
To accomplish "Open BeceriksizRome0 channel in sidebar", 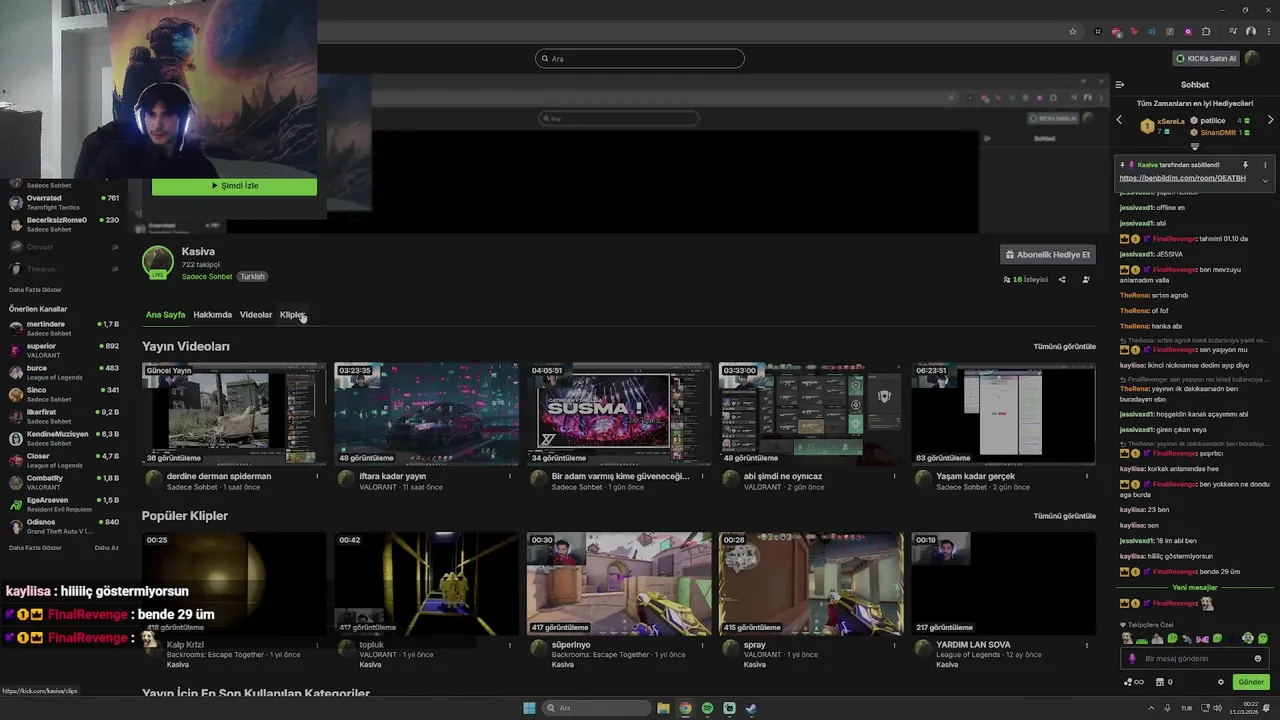I will click(62, 224).
